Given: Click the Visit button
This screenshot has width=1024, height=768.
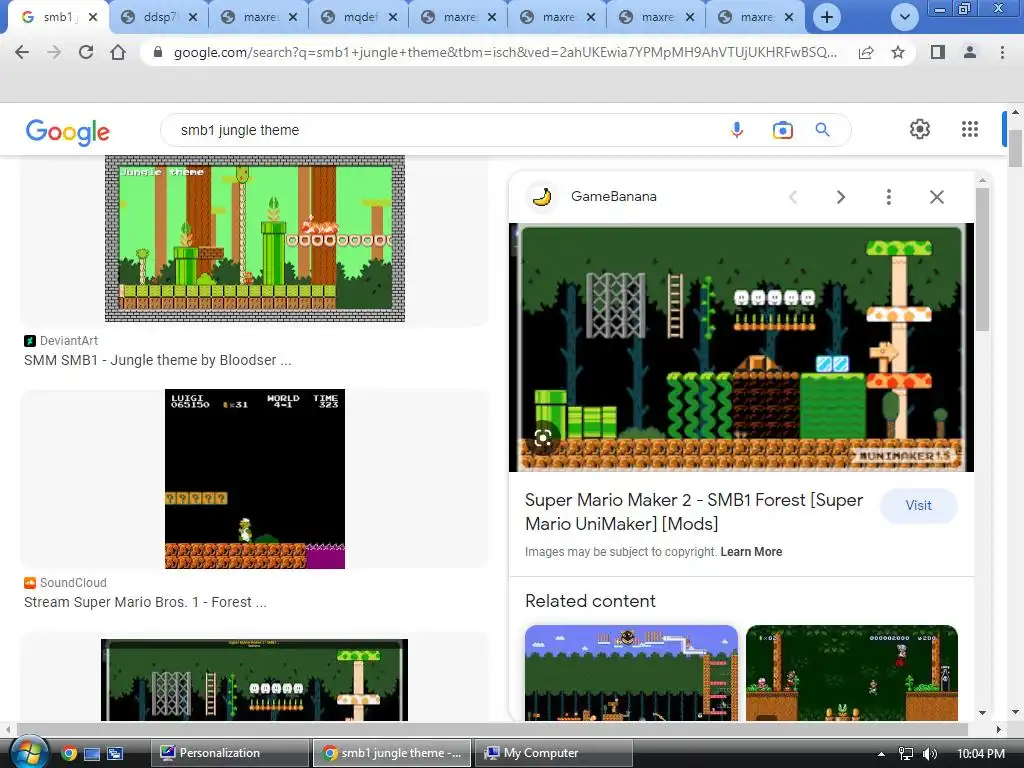Looking at the screenshot, I should click(918, 505).
